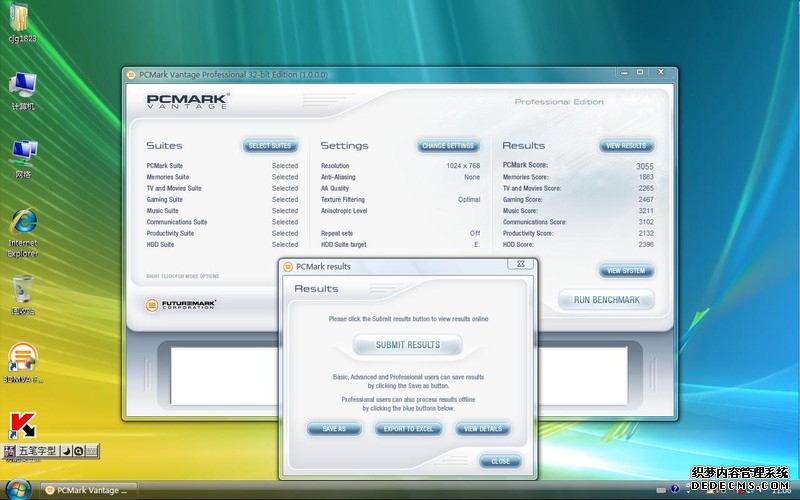
Task: Click the 'Music Suite' row in Suites
Action: click(x=222, y=211)
